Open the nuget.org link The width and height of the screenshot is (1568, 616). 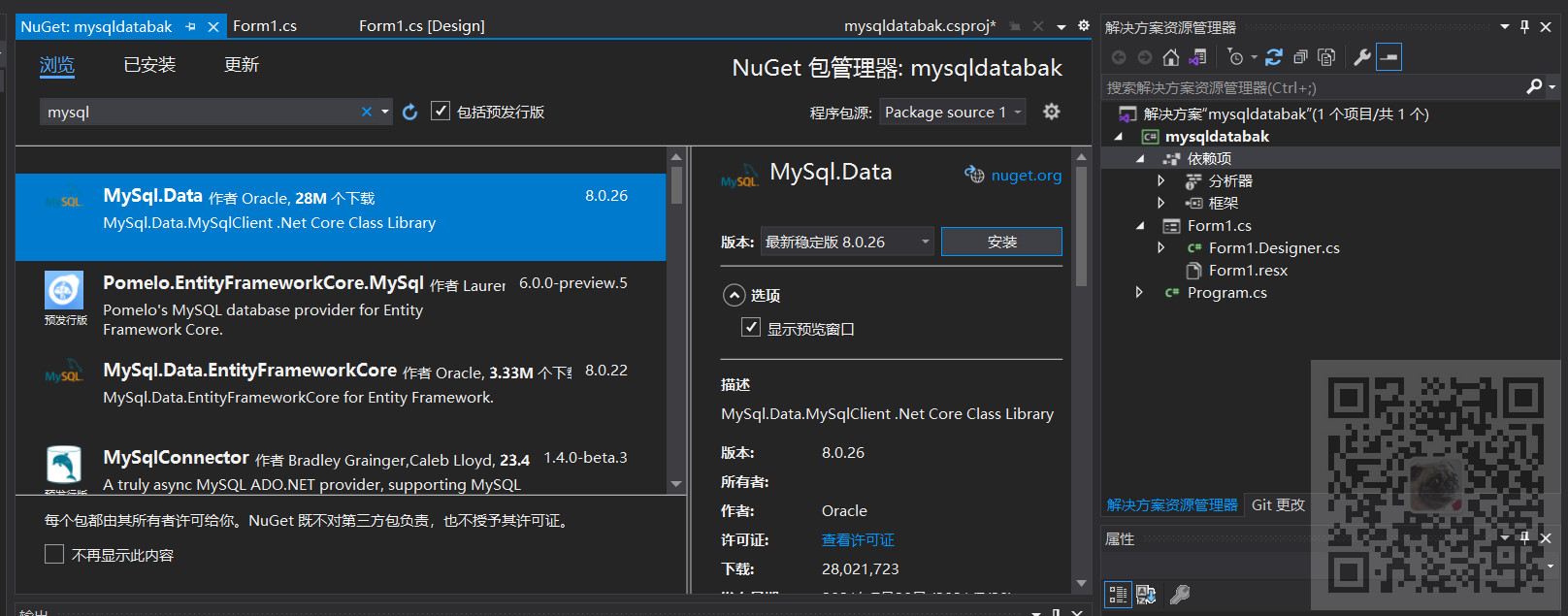click(x=1027, y=176)
